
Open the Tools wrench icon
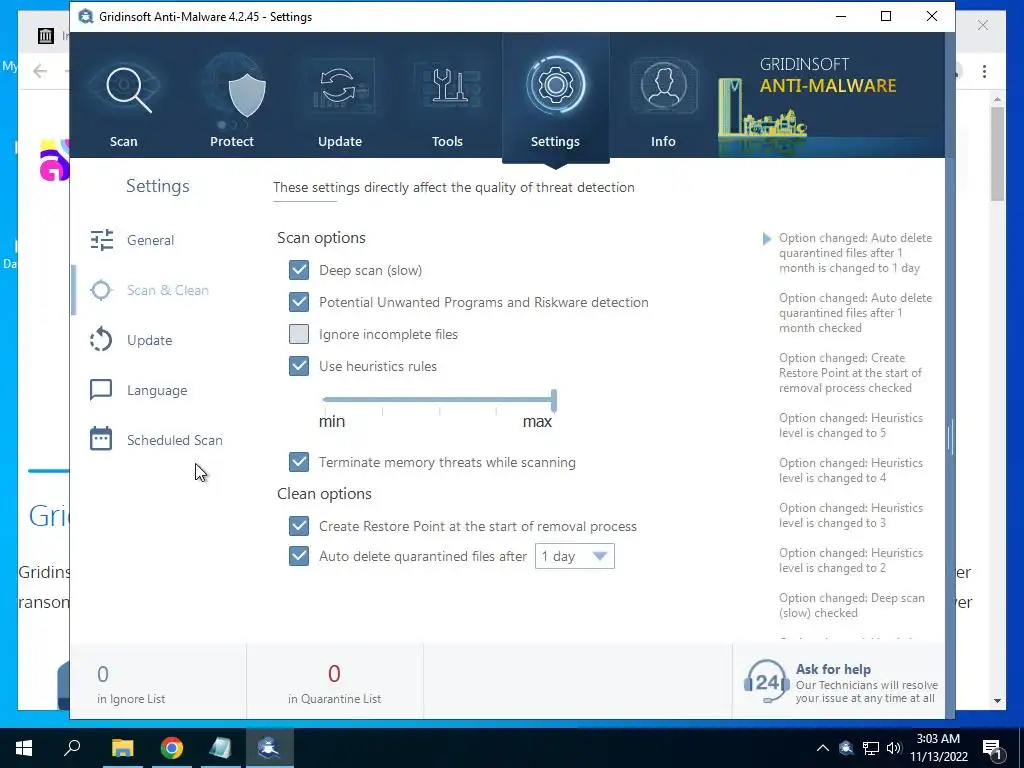click(448, 86)
